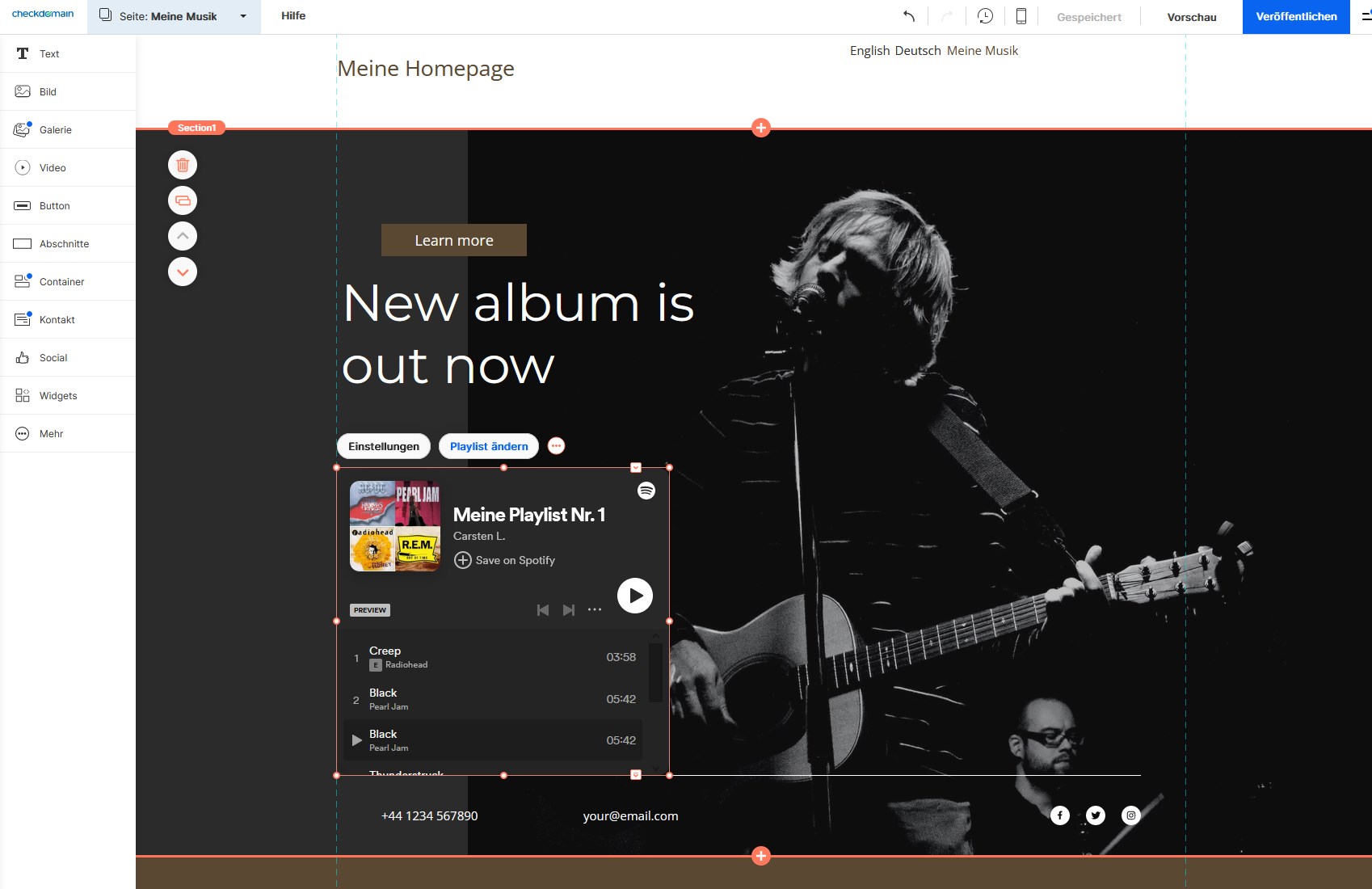Add a Video element from the sidebar
The image size is (1372, 889).
(52, 167)
